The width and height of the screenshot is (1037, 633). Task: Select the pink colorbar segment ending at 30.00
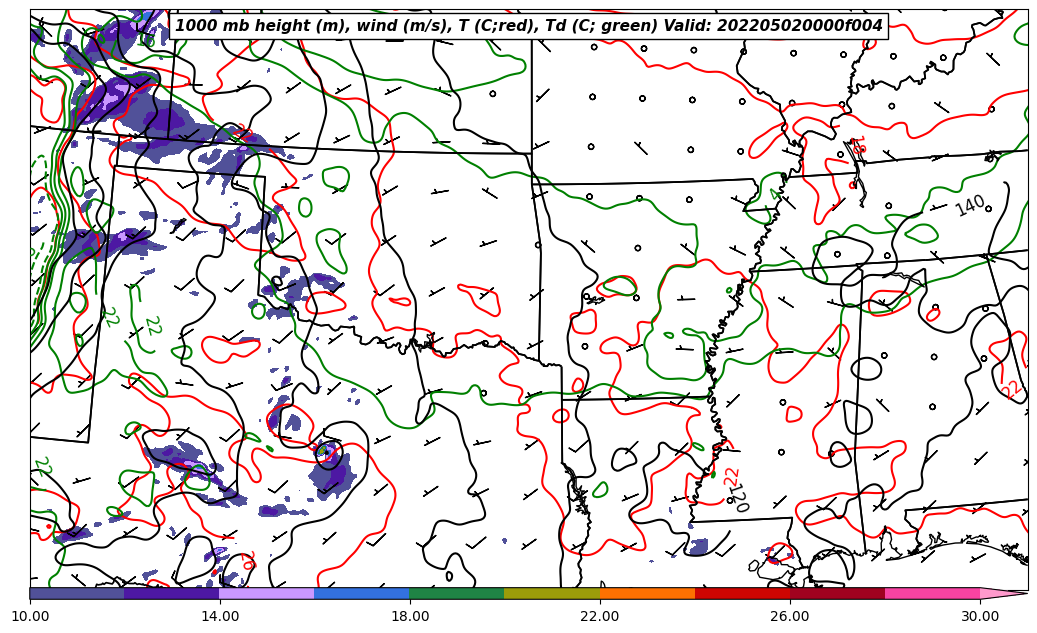933,593
